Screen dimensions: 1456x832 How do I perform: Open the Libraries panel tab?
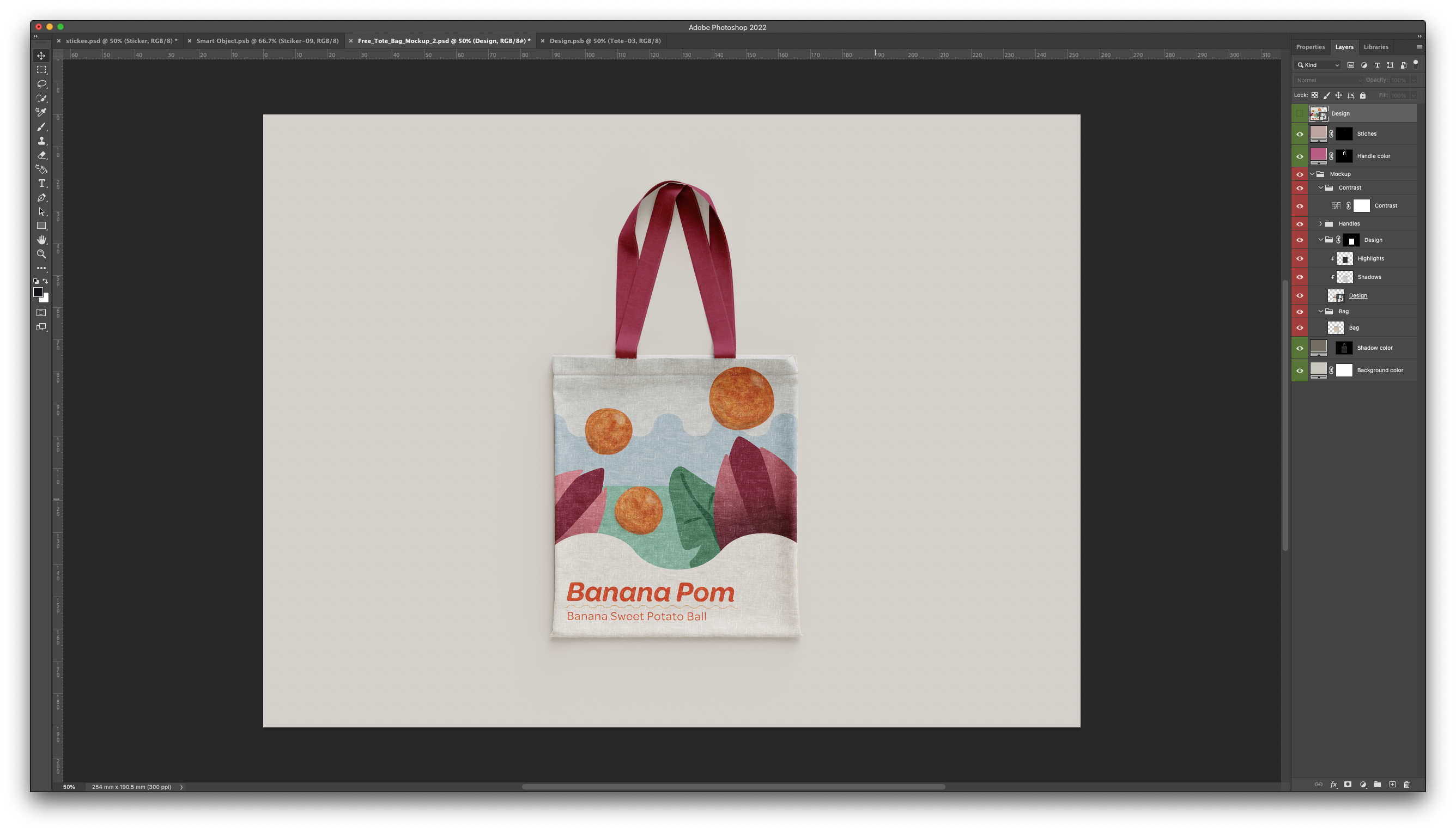tap(1375, 47)
